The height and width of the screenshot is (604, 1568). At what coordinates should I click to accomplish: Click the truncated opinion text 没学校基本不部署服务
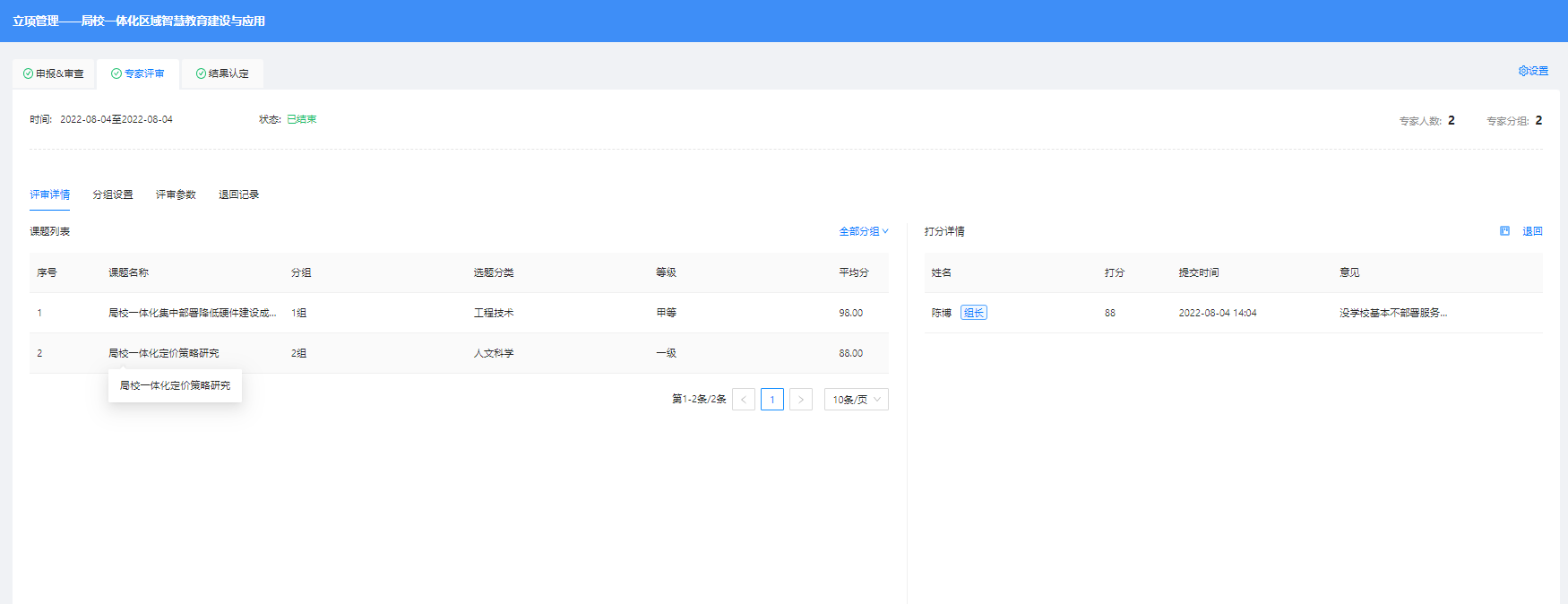point(1392,313)
